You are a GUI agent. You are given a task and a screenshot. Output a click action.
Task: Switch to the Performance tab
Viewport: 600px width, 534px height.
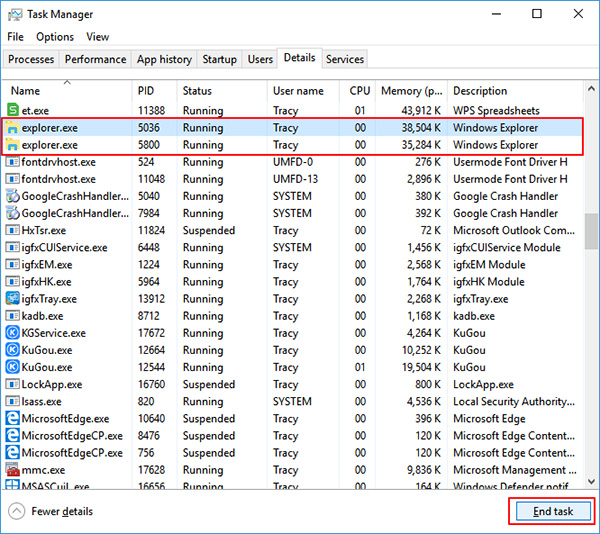point(96,59)
